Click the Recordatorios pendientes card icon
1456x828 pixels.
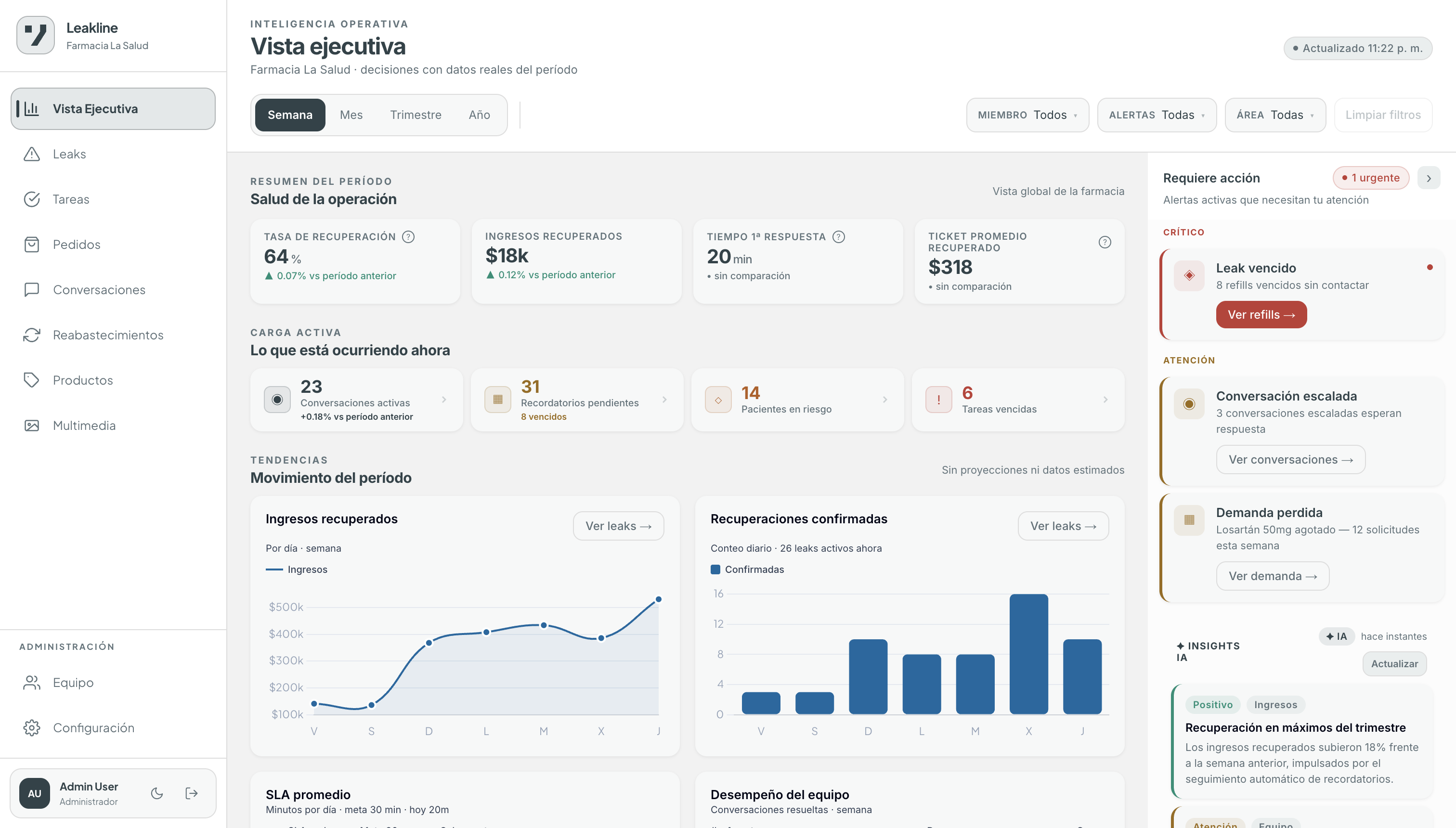(498, 400)
